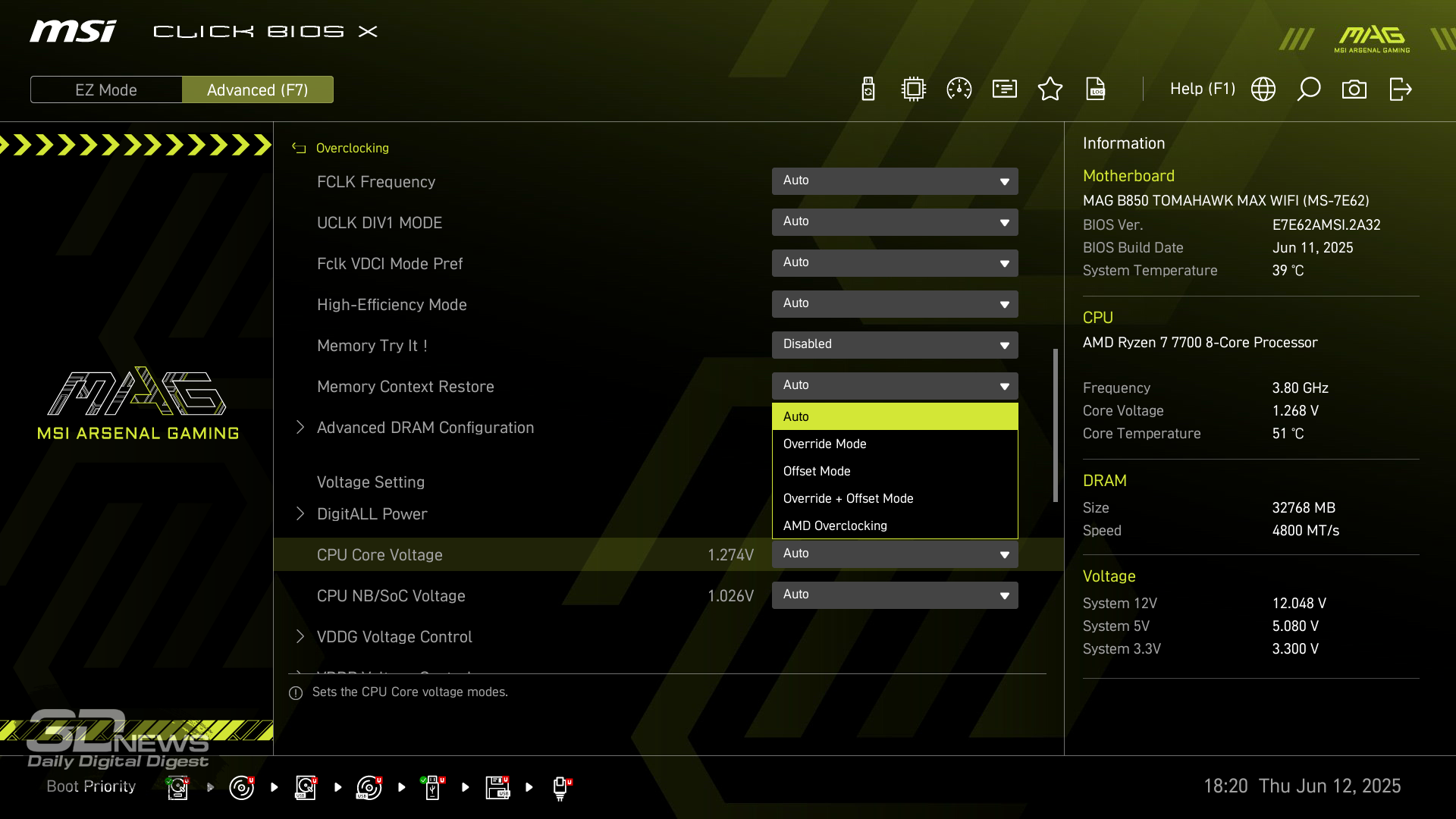Switch to EZ Mode
Screen dimensions: 1456x819
point(106,89)
